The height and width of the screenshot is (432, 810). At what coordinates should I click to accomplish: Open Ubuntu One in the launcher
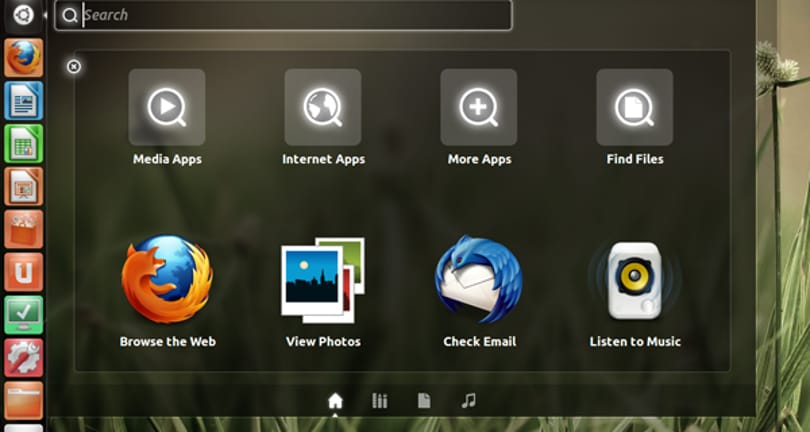24,272
